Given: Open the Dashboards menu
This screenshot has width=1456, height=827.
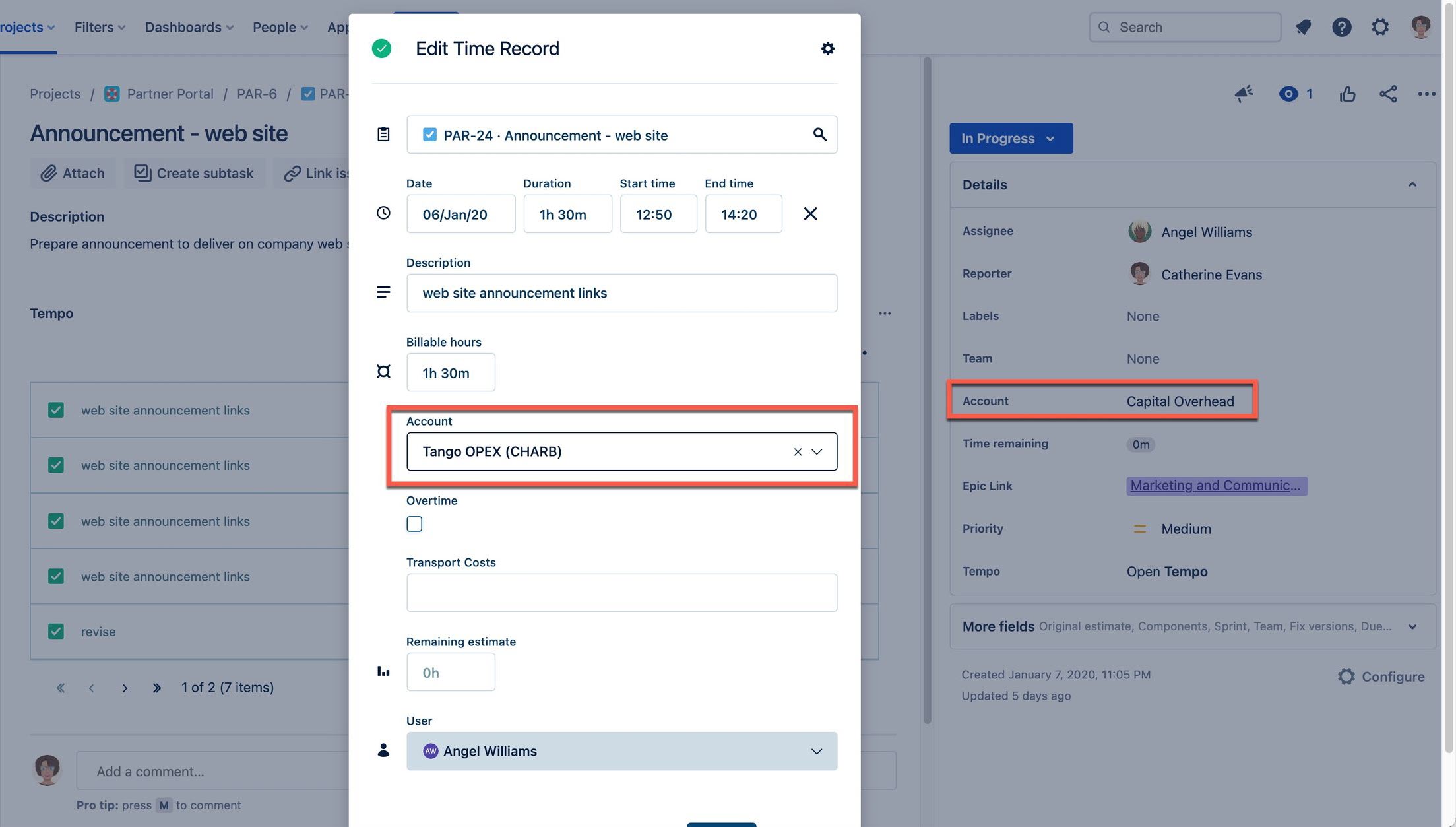Looking at the screenshot, I should (x=189, y=27).
